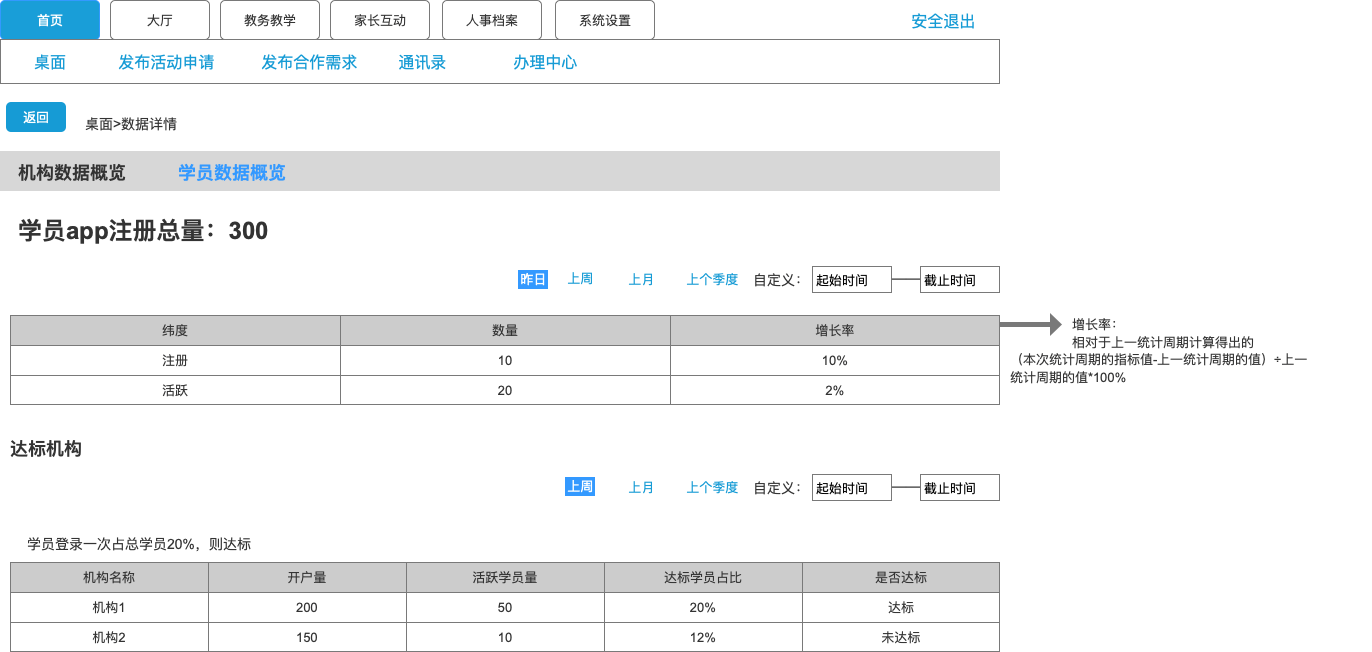1372x652 pixels.
Task: Switch to the 大厅 tab
Action: point(160,20)
